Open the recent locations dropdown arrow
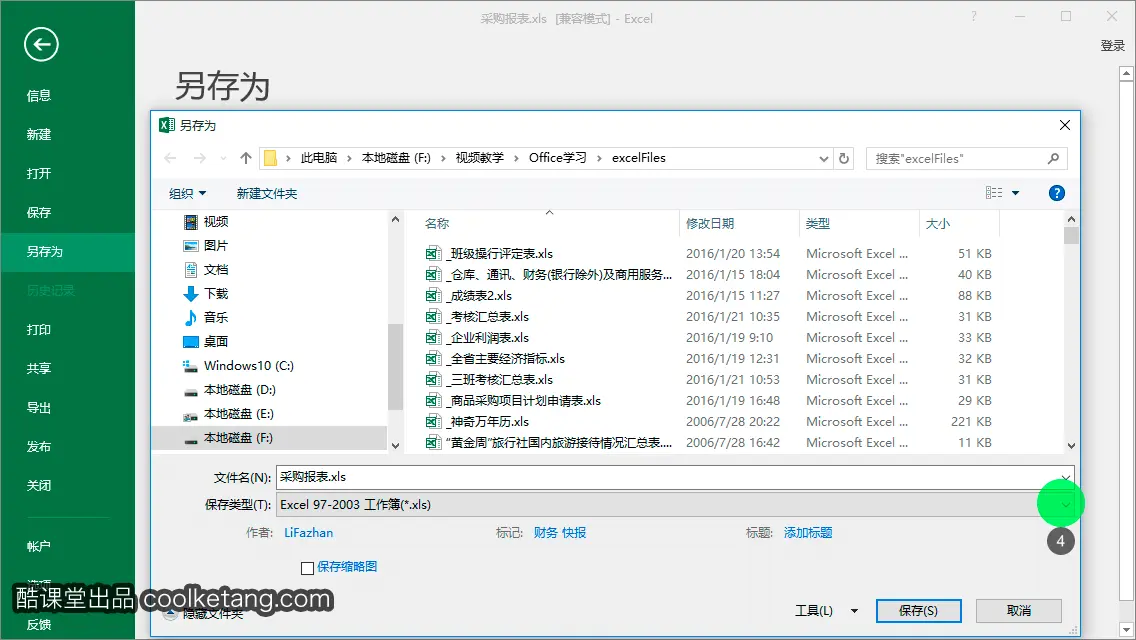Image resolution: width=1136 pixels, height=640 pixels. pyautogui.click(x=223, y=158)
